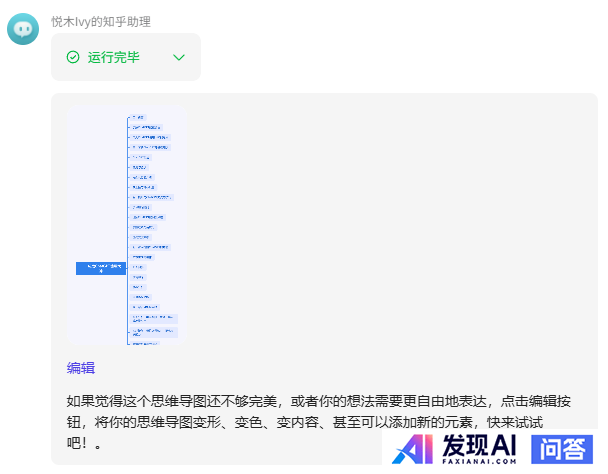Viewport: 608px width, 474px height.
Task: Expand the 运行完毕 chevron arrow
Action: click(179, 57)
